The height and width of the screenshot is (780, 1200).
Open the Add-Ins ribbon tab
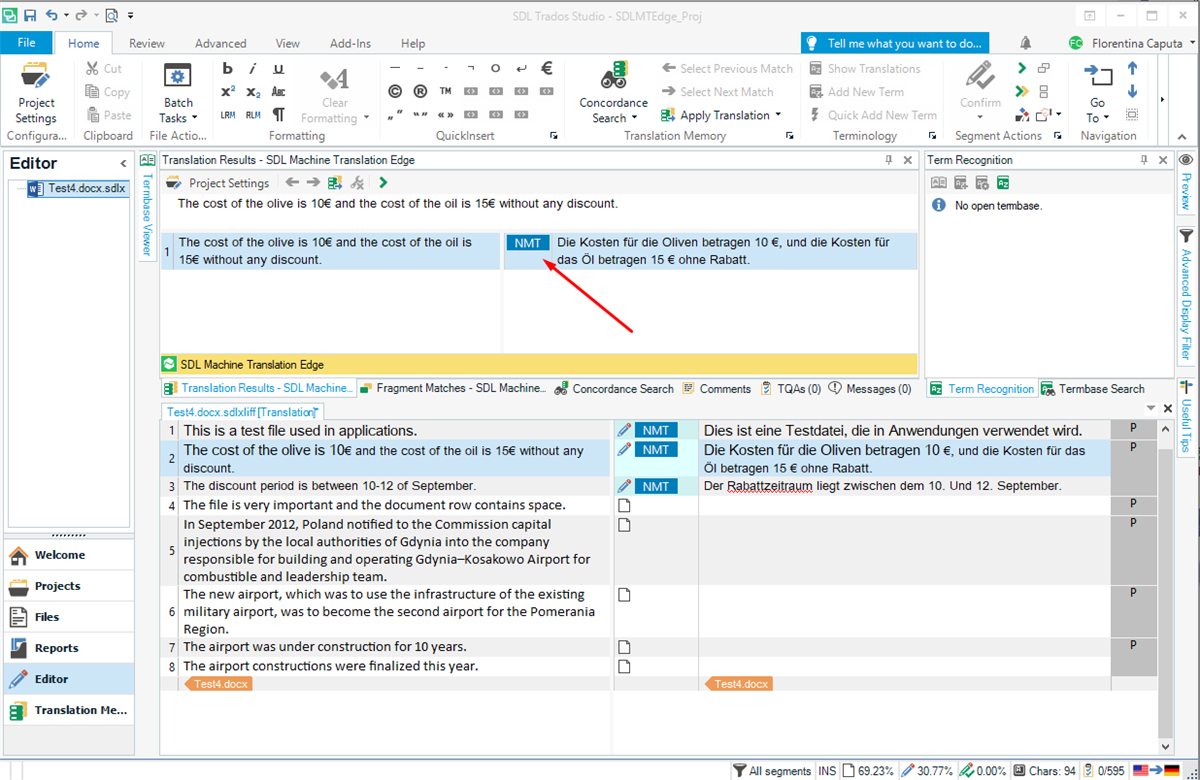[351, 43]
